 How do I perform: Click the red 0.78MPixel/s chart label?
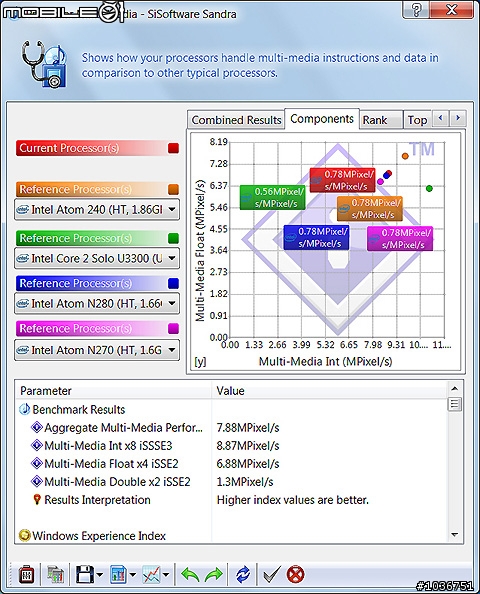(342, 180)
